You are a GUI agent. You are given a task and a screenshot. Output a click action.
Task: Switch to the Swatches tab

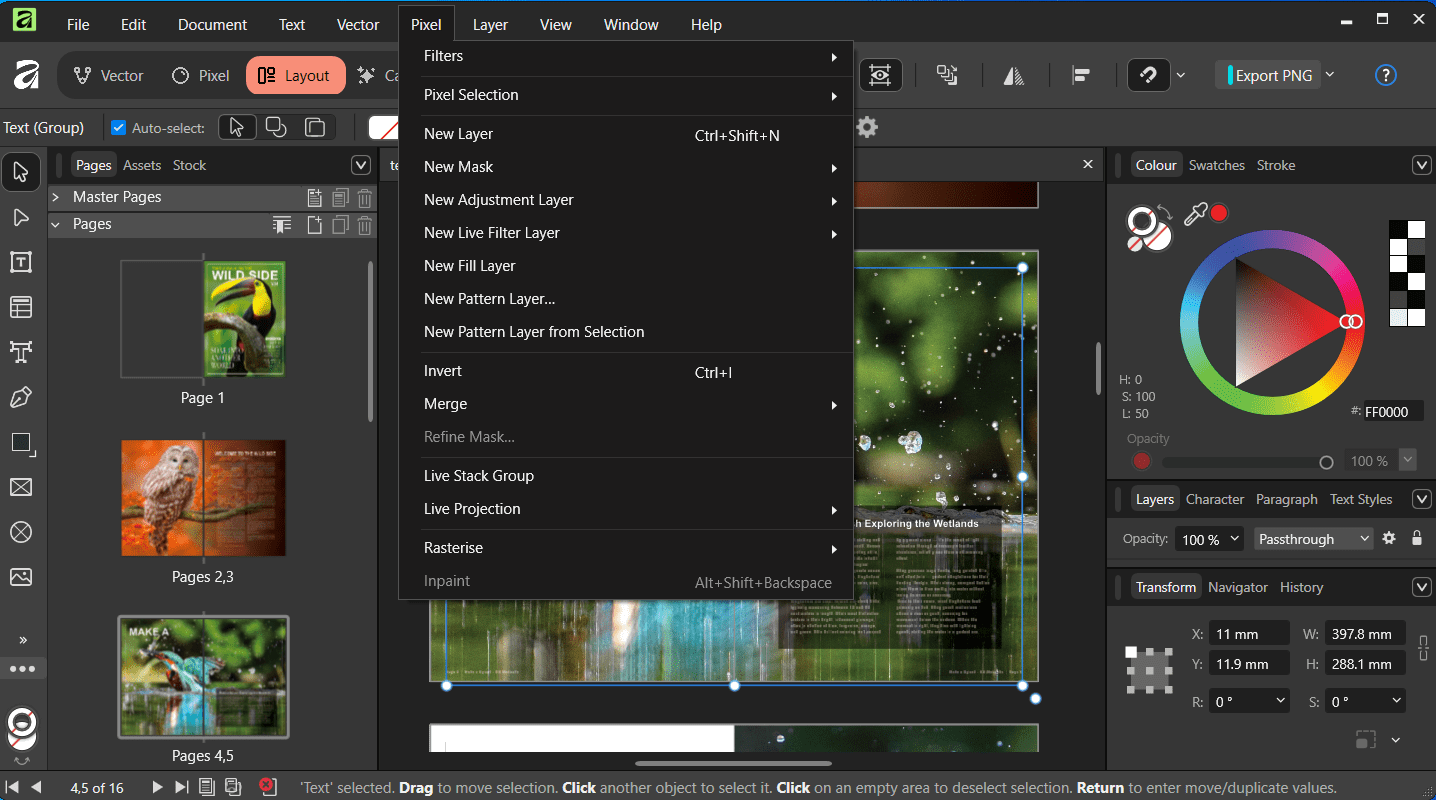pyautogui.click(x=1216, y=165)
